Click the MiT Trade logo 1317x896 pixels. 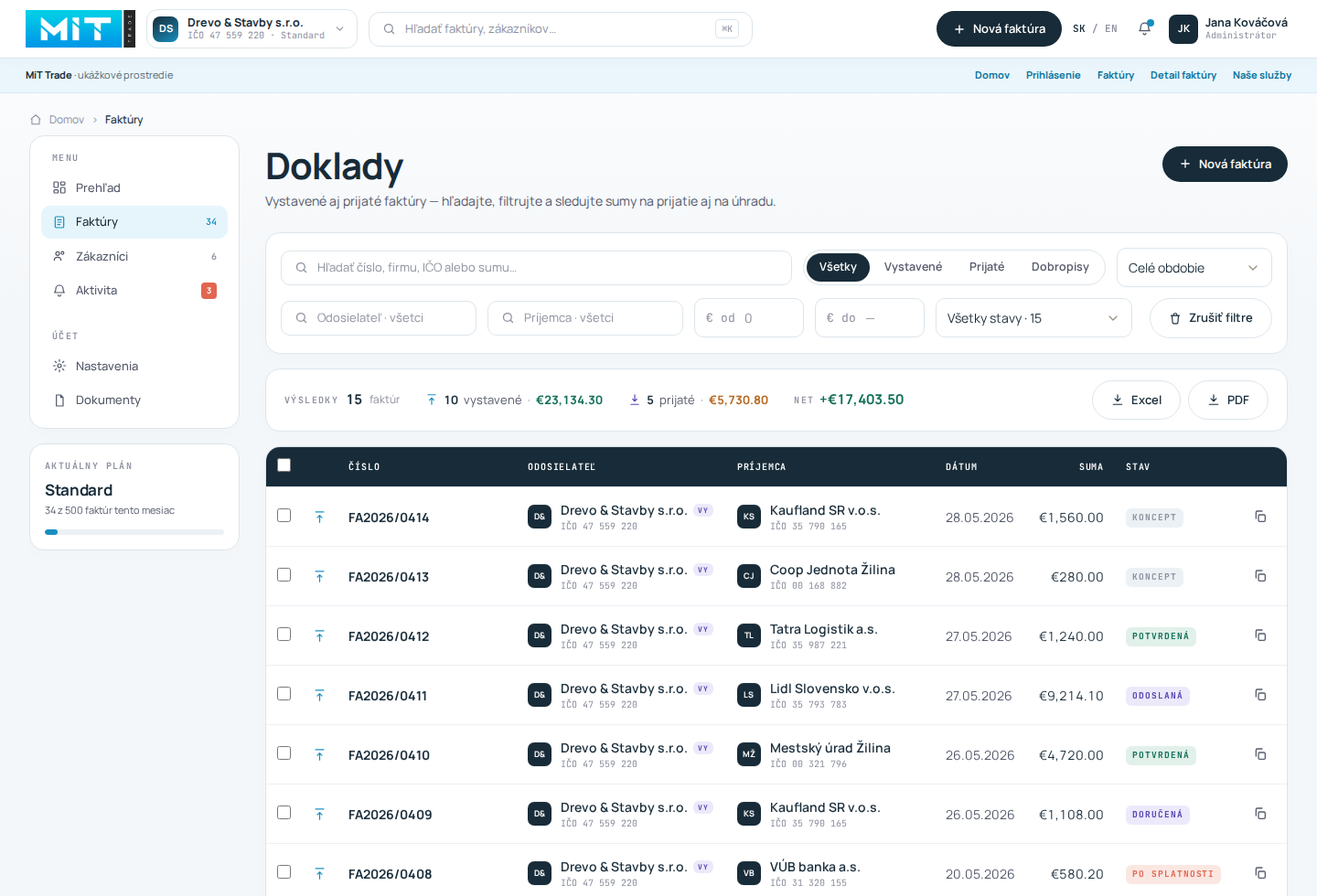80,28
